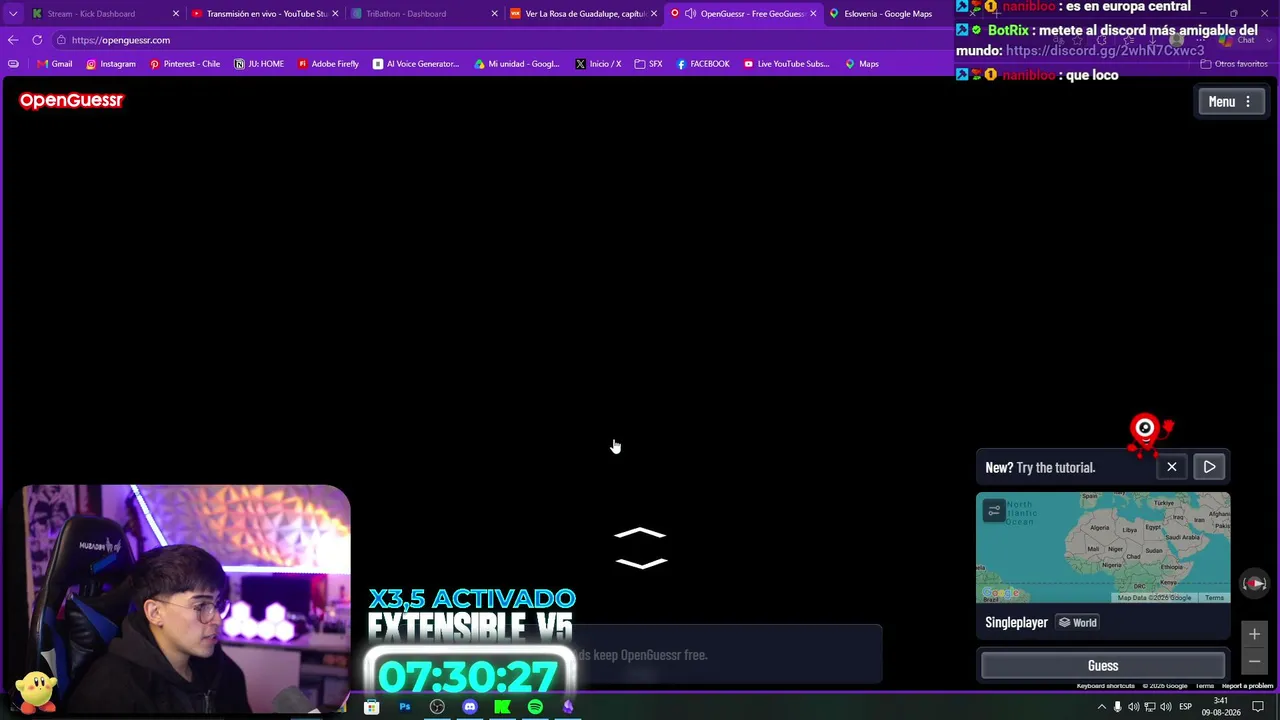Open the Microsoft Store taskbar icon

(371, 707)
